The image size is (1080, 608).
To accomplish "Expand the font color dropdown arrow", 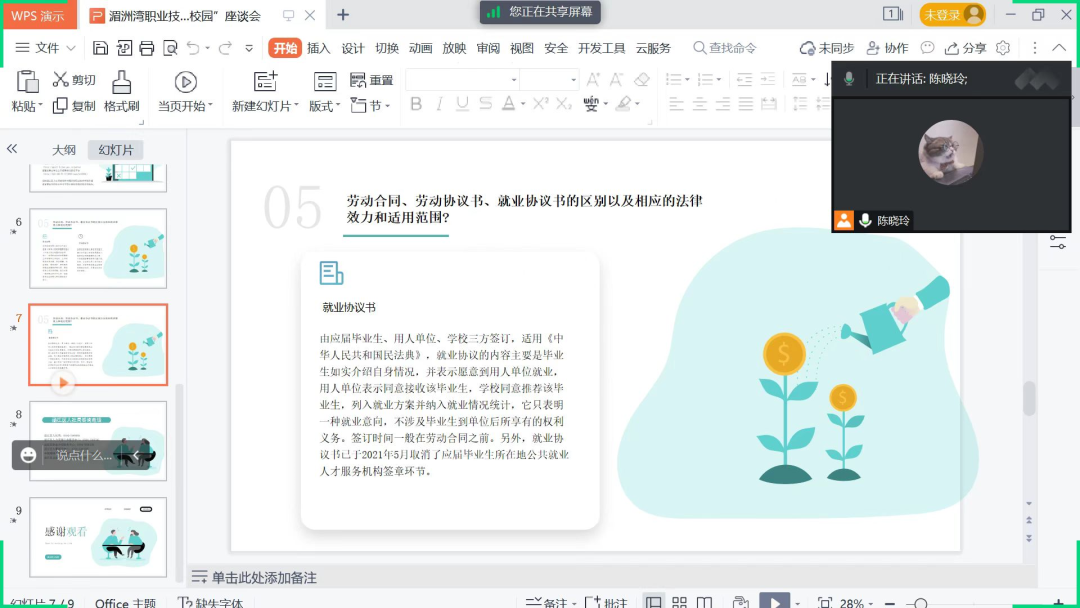I will point(523,105).
